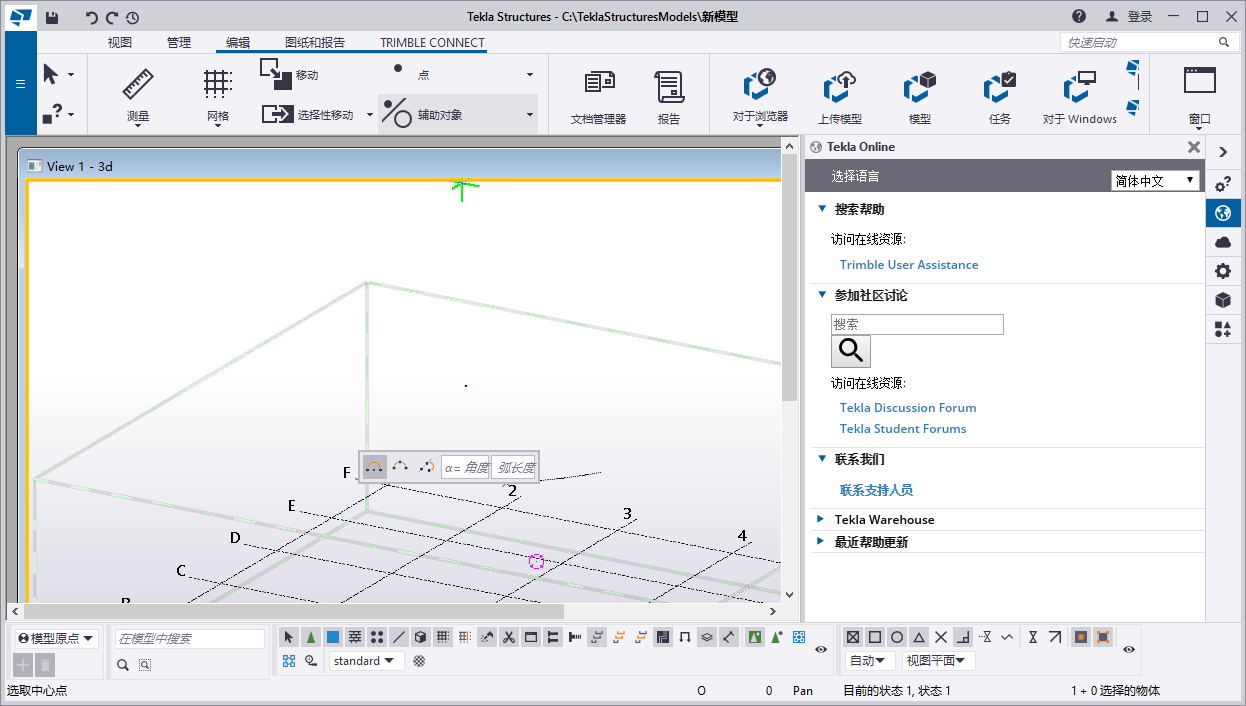
Task: Switch to the TRIMBLE CONNECT tab
Action: (x=432, y=42)
